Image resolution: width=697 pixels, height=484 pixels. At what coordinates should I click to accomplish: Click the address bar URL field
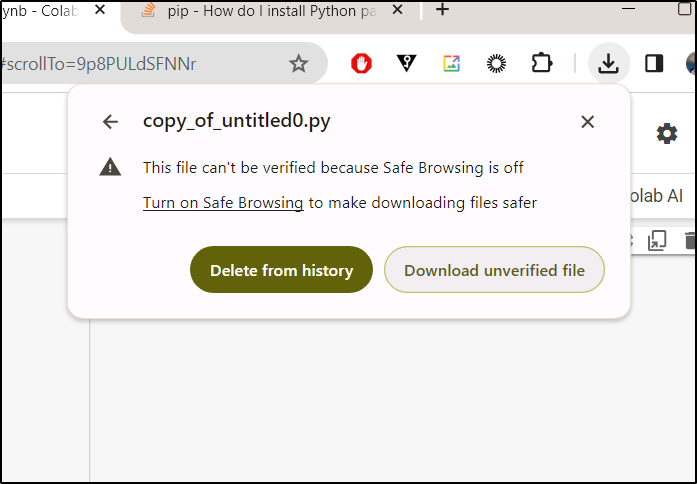140,64
